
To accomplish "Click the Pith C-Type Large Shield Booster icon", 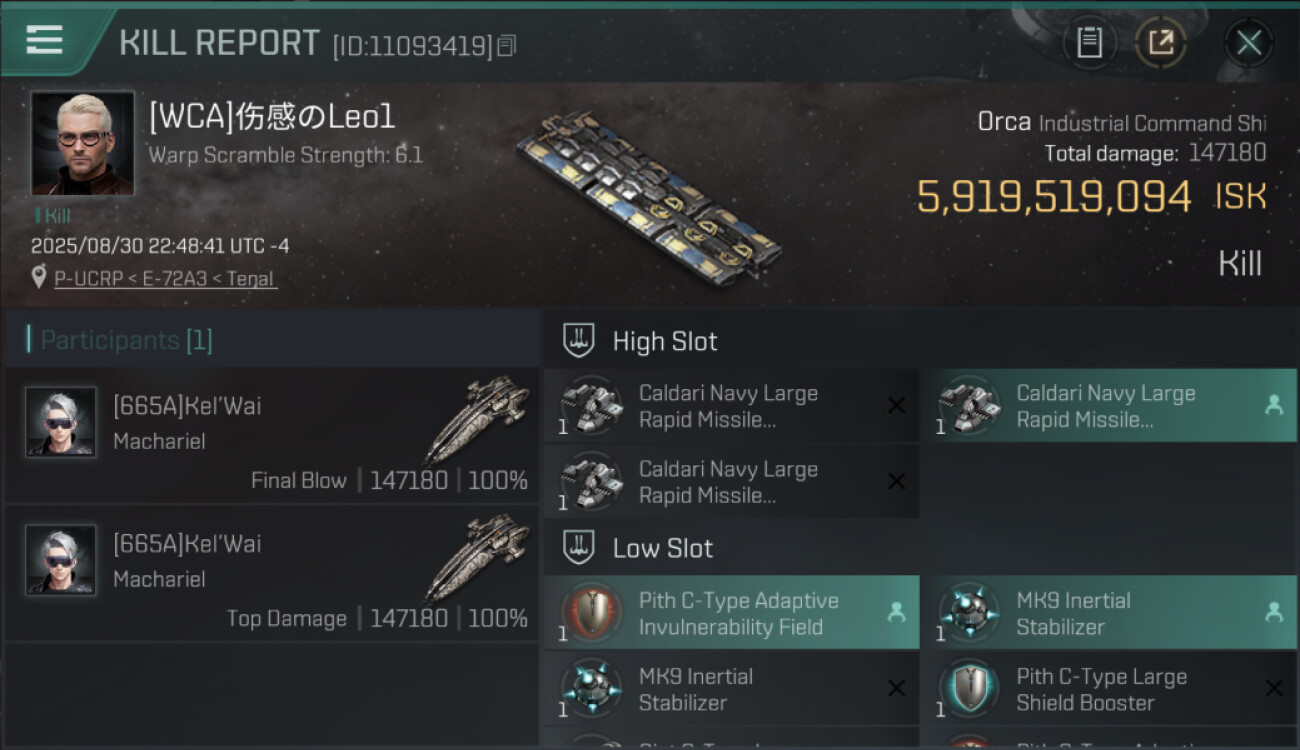I will (x=968, y=689).
